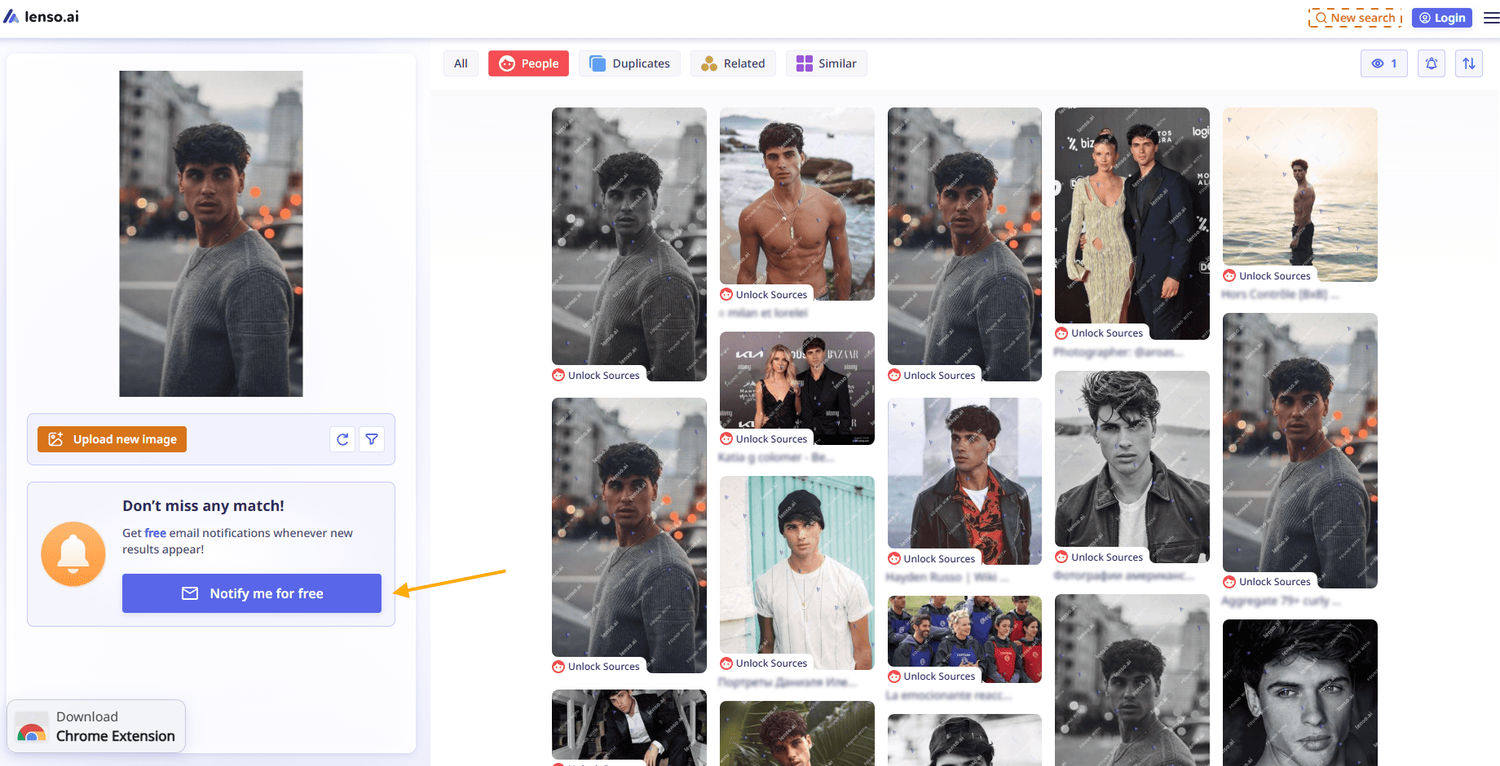The width and height of the screenshot is (1500, 766).
Task: Select the Related results filter
Action: click(x=733, y=63)
